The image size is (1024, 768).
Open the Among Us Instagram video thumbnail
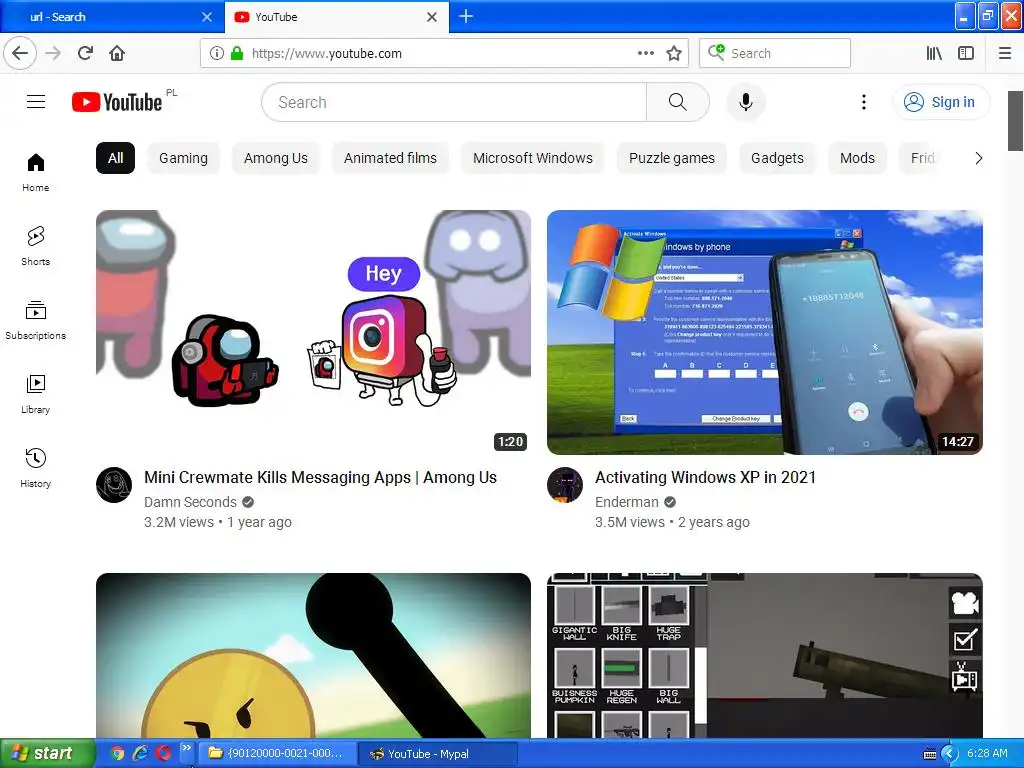313,332
